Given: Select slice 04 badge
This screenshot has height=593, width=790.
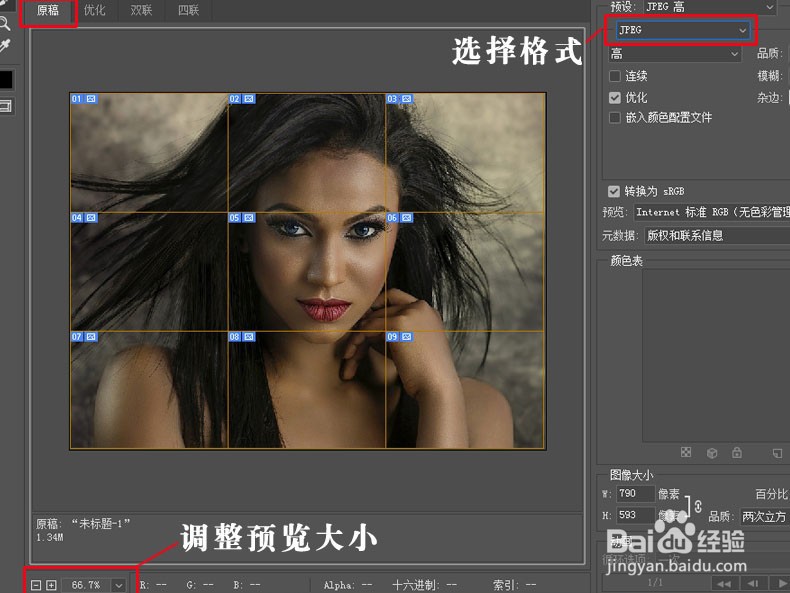Looking at the screenshot, I should tap(84, 218).
